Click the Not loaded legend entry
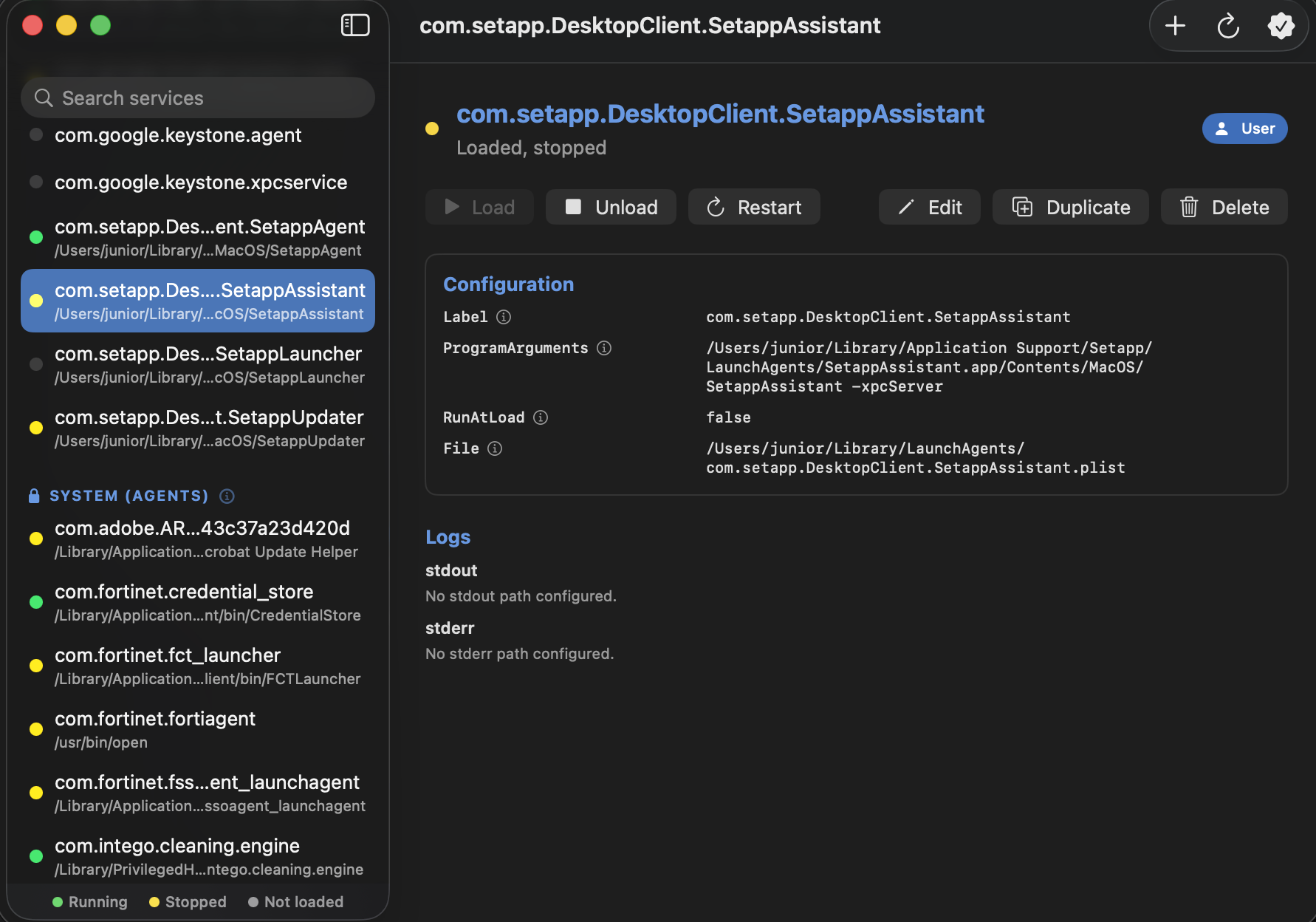 point(295,902)
